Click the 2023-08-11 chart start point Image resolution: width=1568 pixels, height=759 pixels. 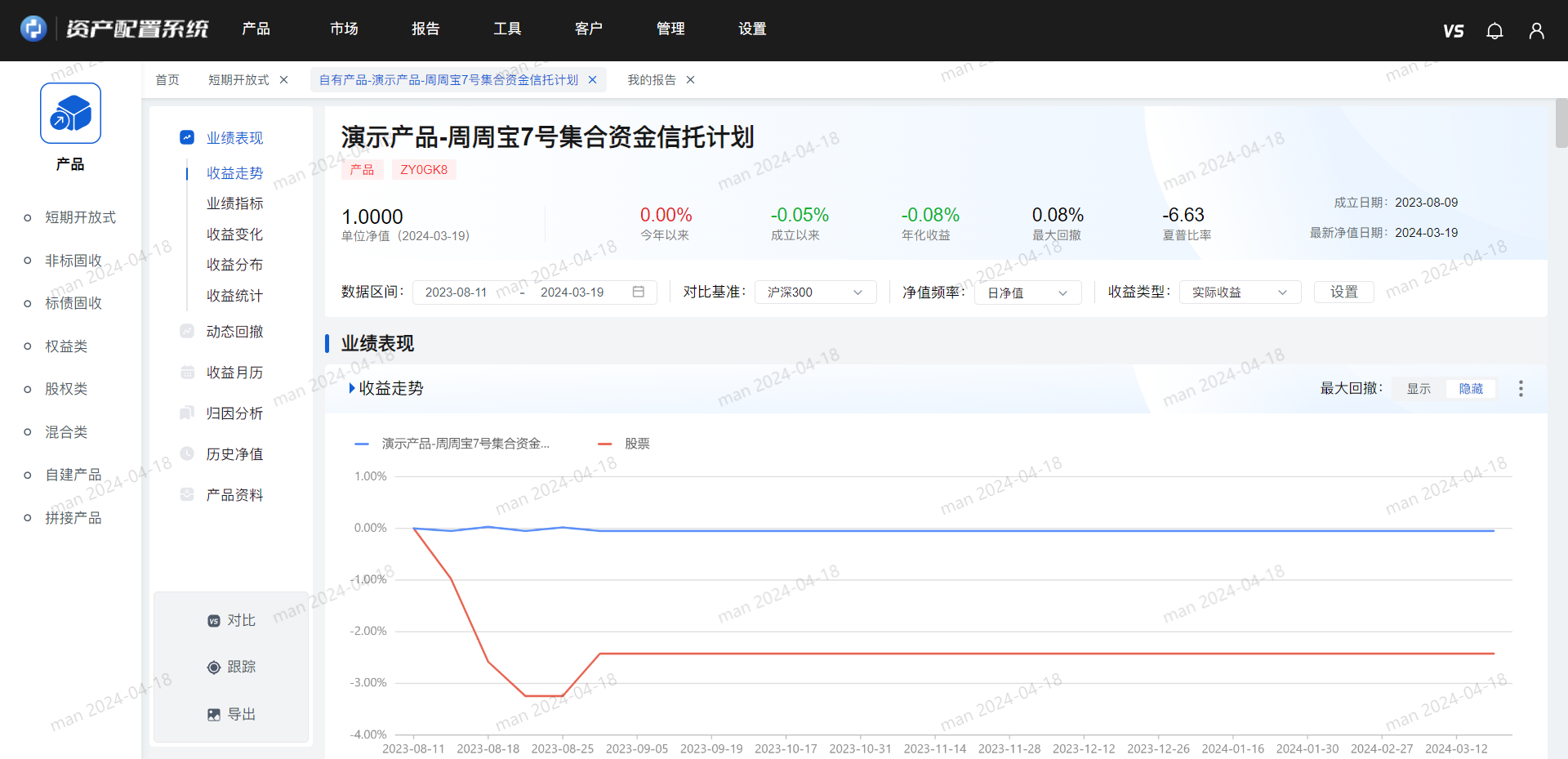pos(414,529)
